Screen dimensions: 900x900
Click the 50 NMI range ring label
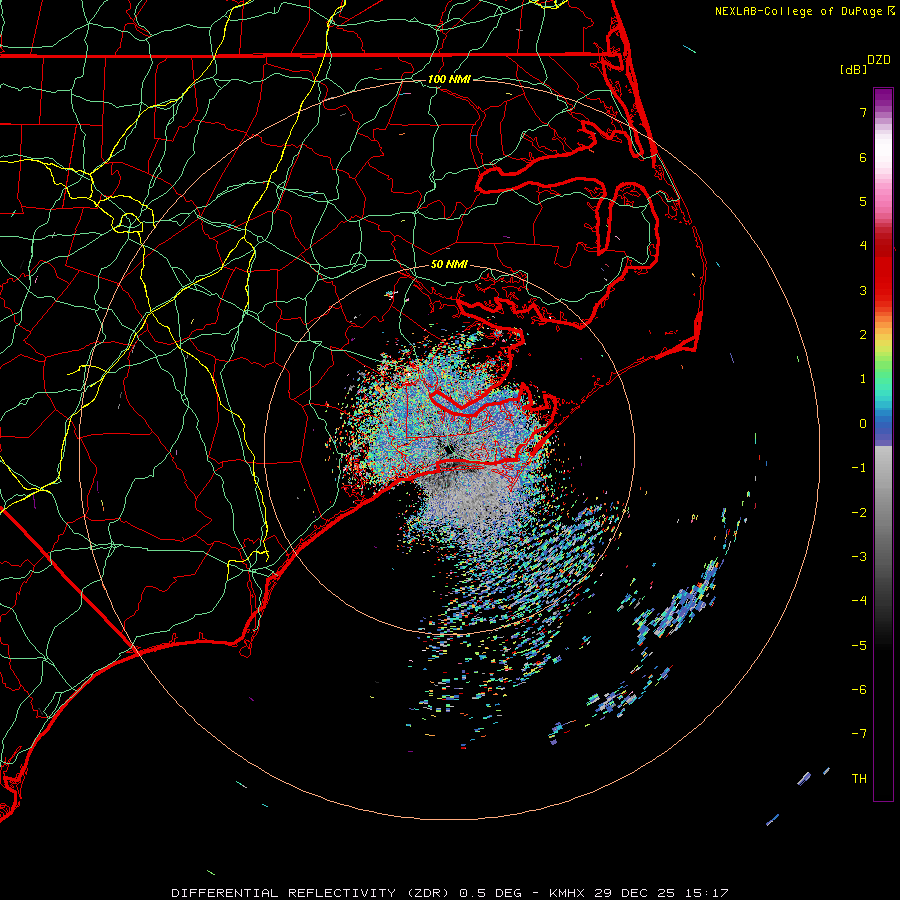point(449,265)
